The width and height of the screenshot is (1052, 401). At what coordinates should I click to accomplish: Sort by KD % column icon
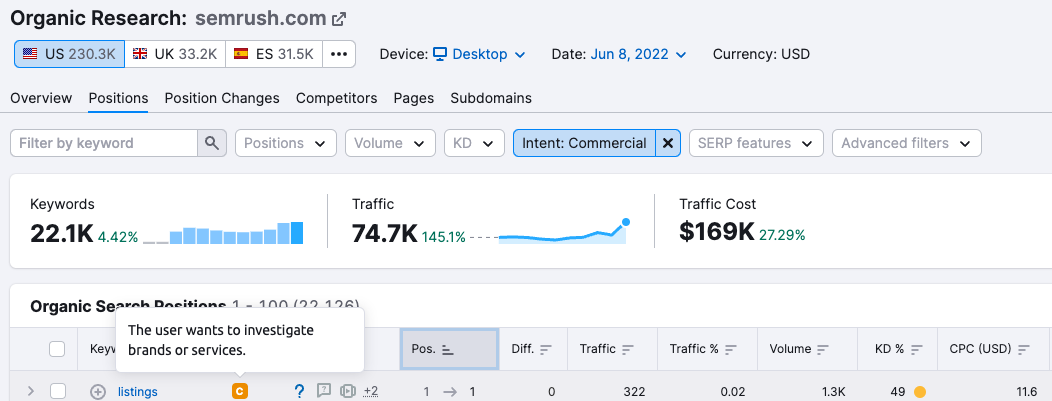click(916, 349)
